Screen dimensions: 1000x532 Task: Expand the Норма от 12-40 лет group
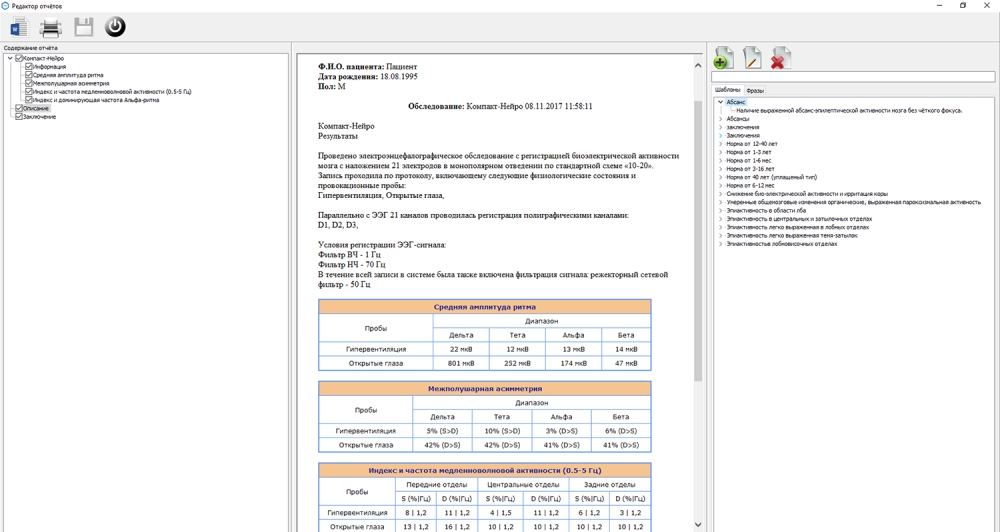point(720,144)
